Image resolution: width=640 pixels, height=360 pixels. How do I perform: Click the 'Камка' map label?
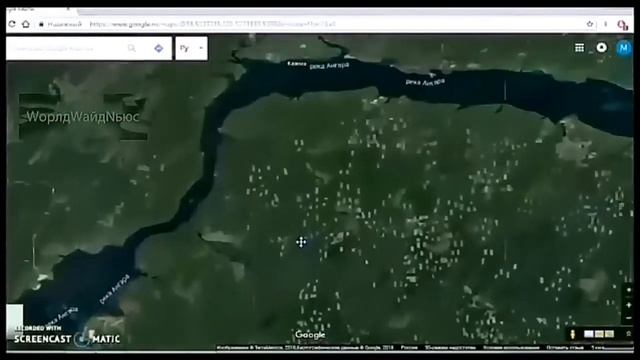point(297,64)
